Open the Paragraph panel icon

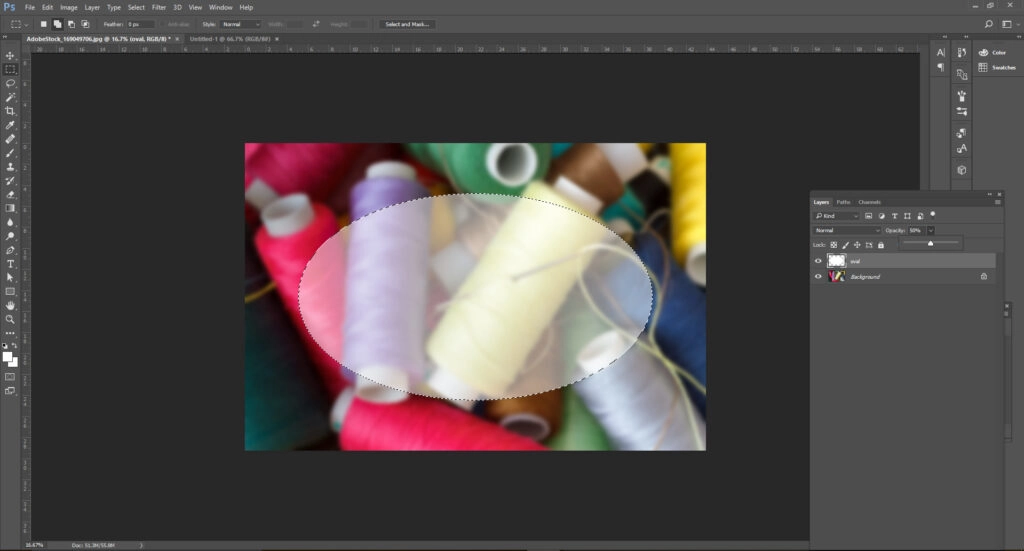(x=940, y=67)
